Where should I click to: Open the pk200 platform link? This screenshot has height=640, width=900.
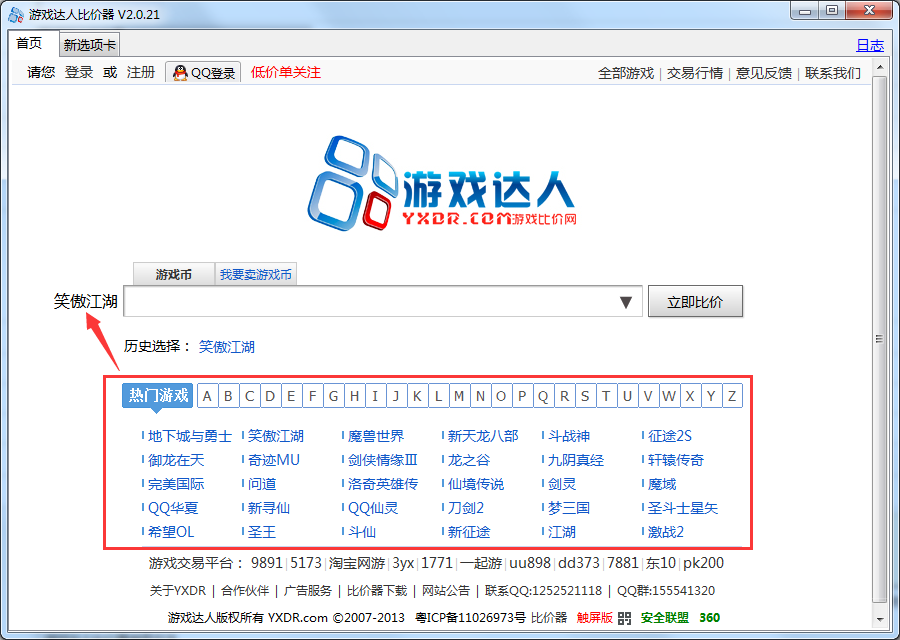pyautogui.click(x=703, y=563)
